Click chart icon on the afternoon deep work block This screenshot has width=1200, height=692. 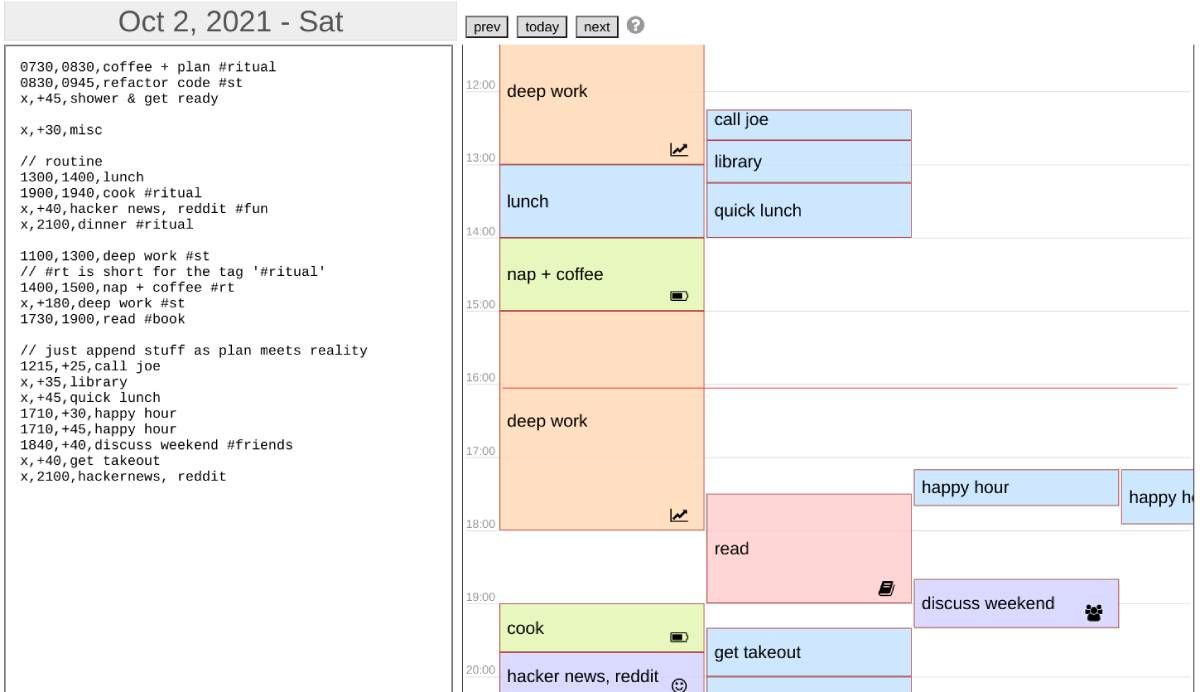679,516
